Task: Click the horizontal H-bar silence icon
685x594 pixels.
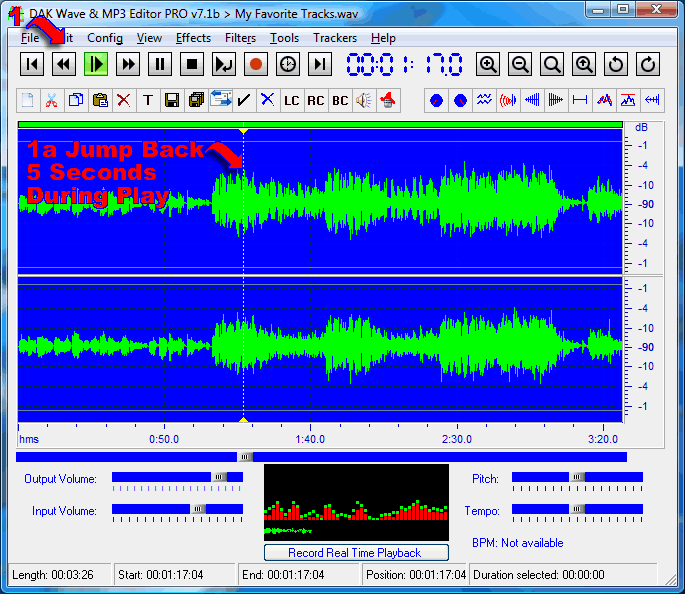Action: 580,100
